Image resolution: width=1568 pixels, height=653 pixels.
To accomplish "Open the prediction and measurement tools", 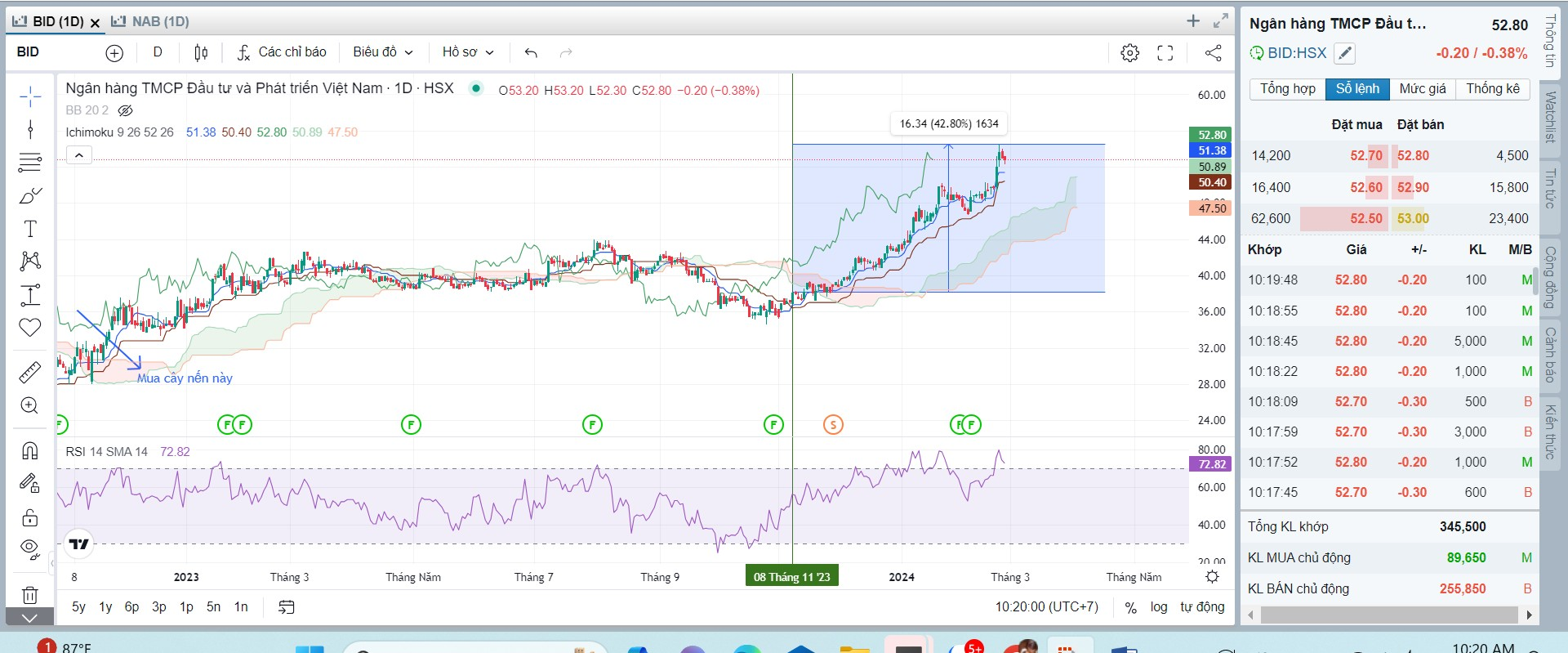I will click(30, 294).
